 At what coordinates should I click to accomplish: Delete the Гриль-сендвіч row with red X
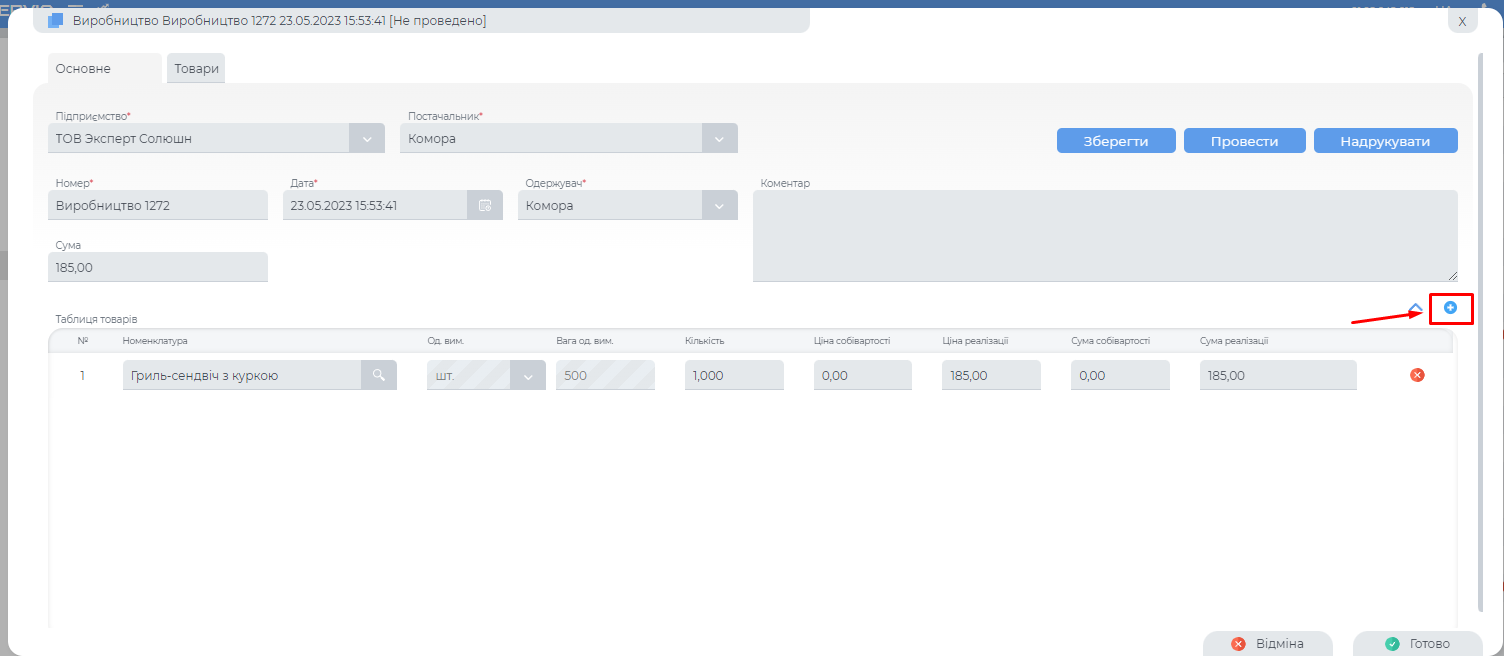(1417, 375)
